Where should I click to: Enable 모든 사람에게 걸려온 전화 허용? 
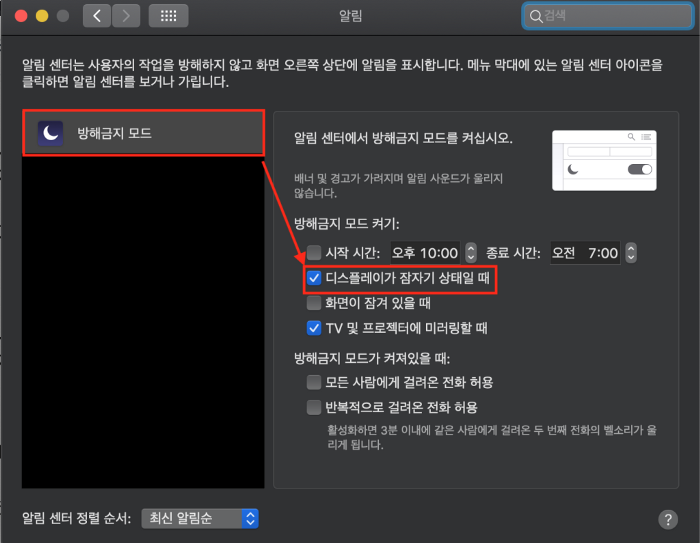point(314,382)
